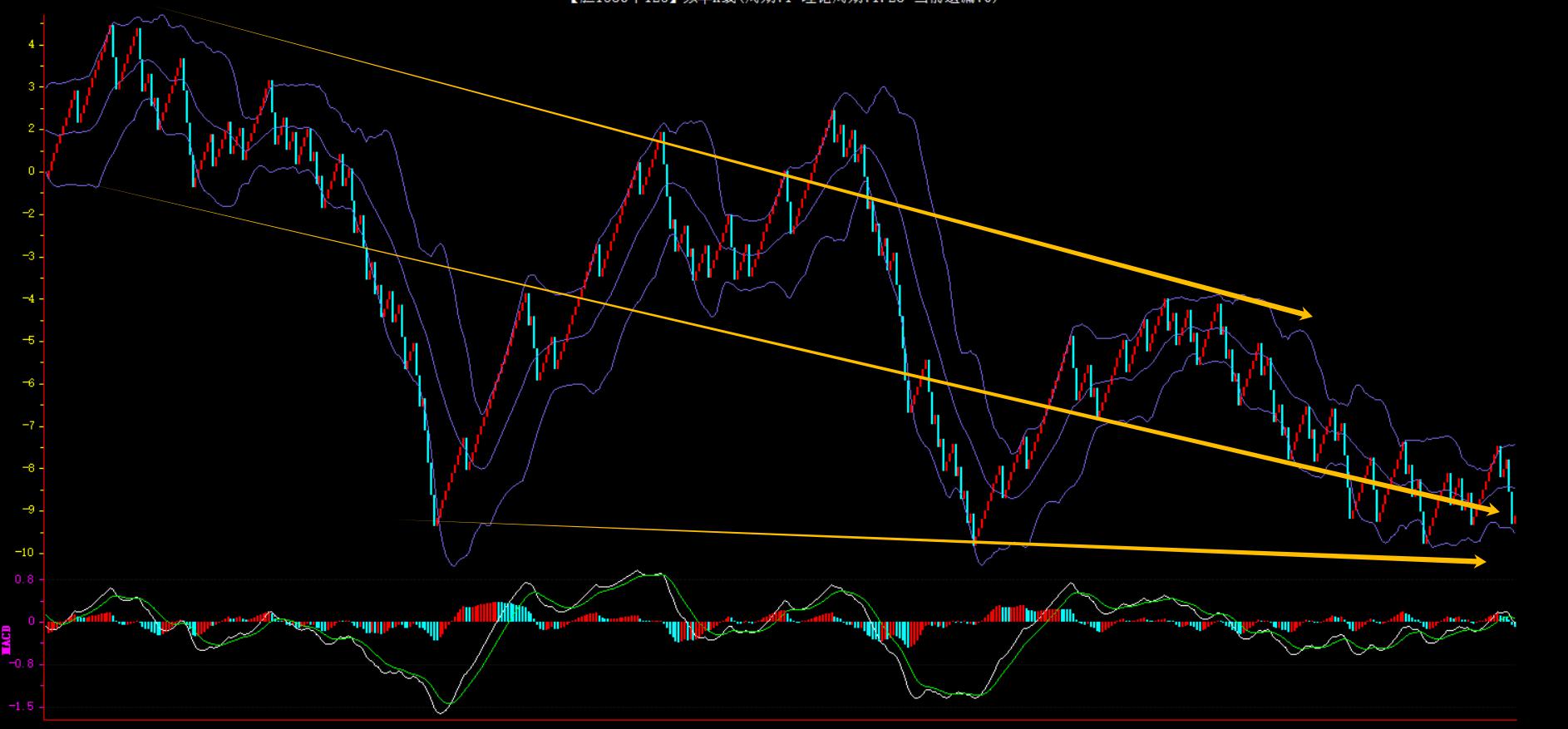Click the -10 label on price axis

point(27,553)
